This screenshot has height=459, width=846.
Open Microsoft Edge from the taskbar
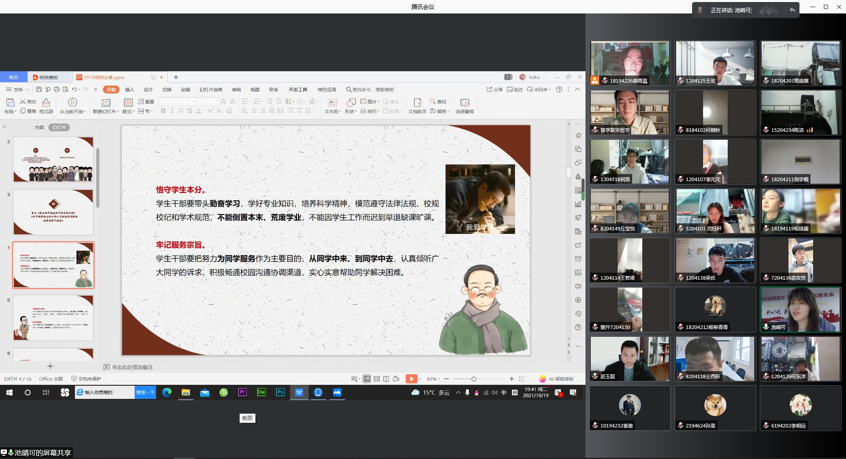167,393
